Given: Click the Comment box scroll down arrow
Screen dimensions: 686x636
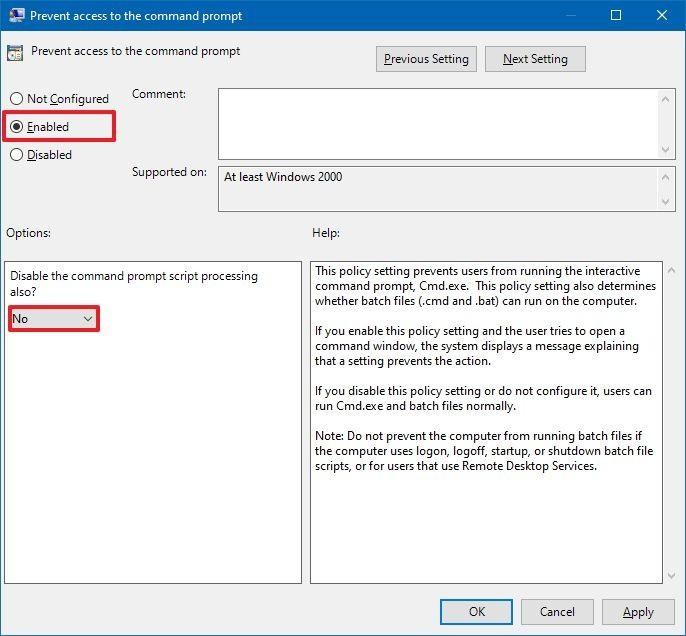Looking at the screenshot, I should pos(665,150).
